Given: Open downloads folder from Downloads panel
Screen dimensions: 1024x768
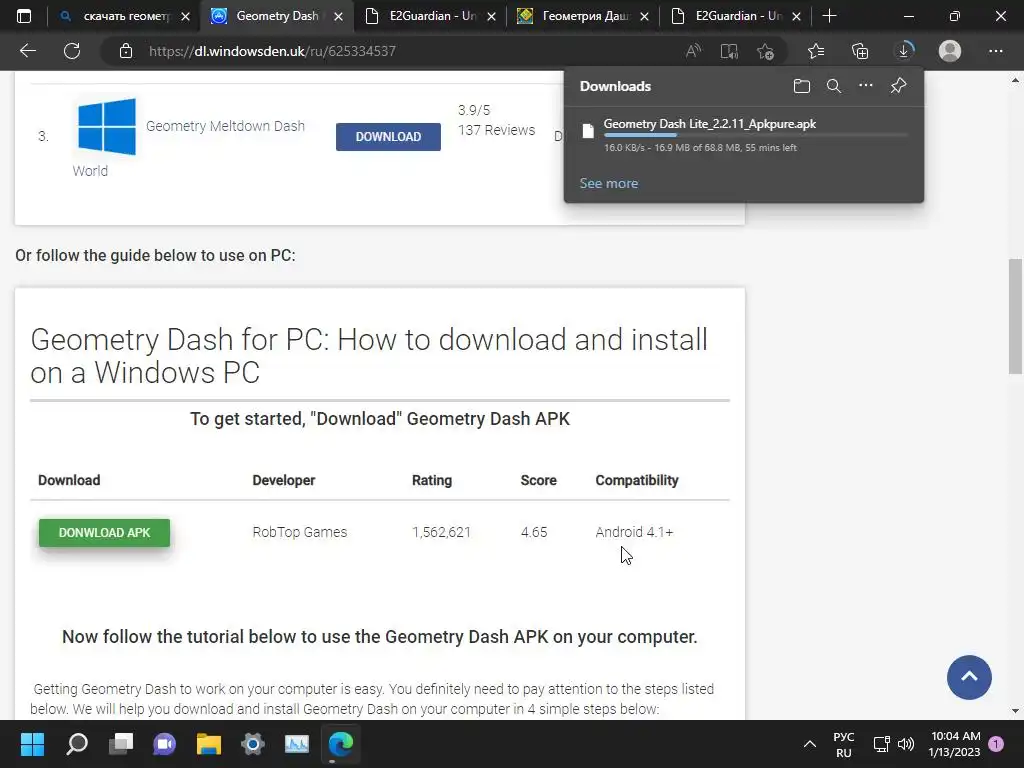Looking at the screenshot, I should click(801, 86).
